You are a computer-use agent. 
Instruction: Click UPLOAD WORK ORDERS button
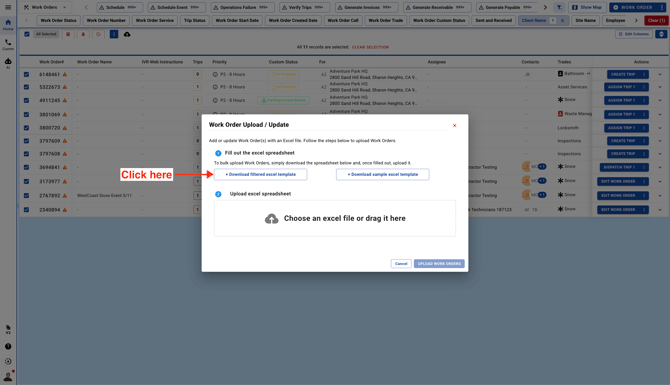(x=439, y=264)
